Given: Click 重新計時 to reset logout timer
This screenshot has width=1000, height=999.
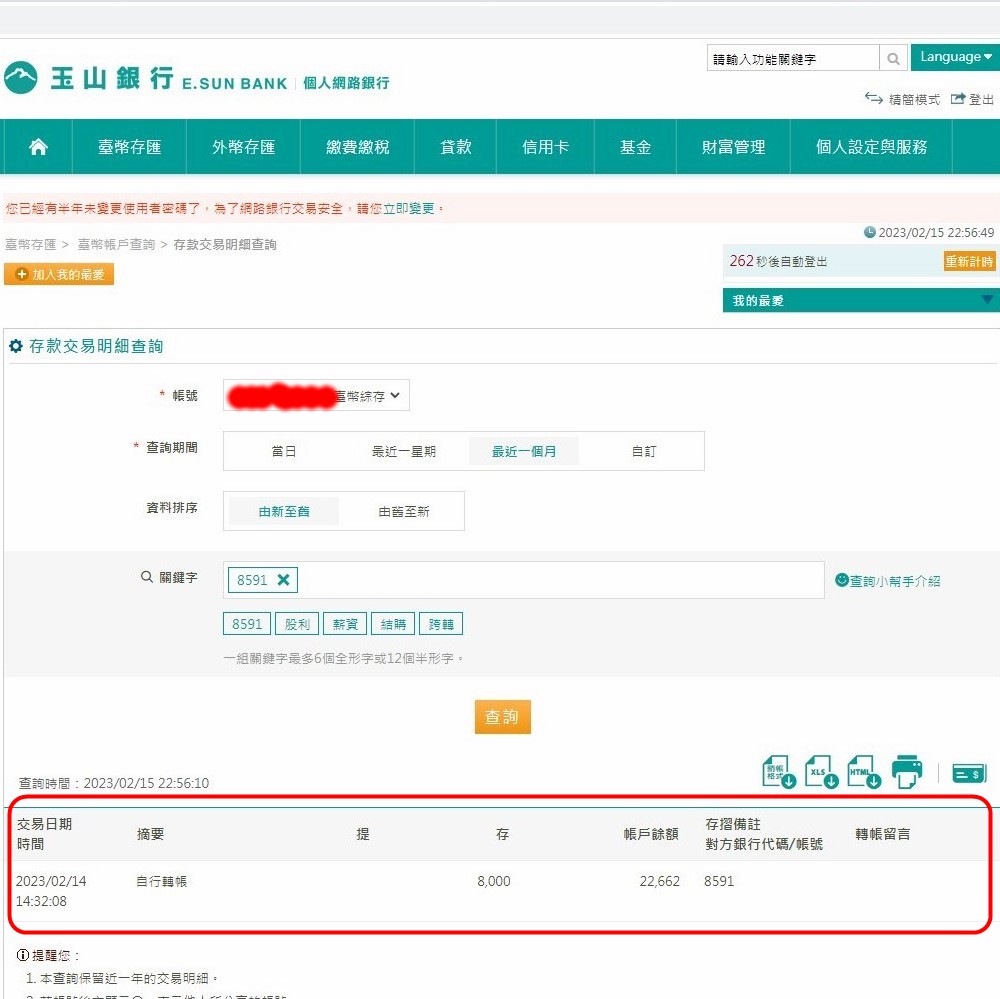Looking at the screenshot, I should 969,261.
